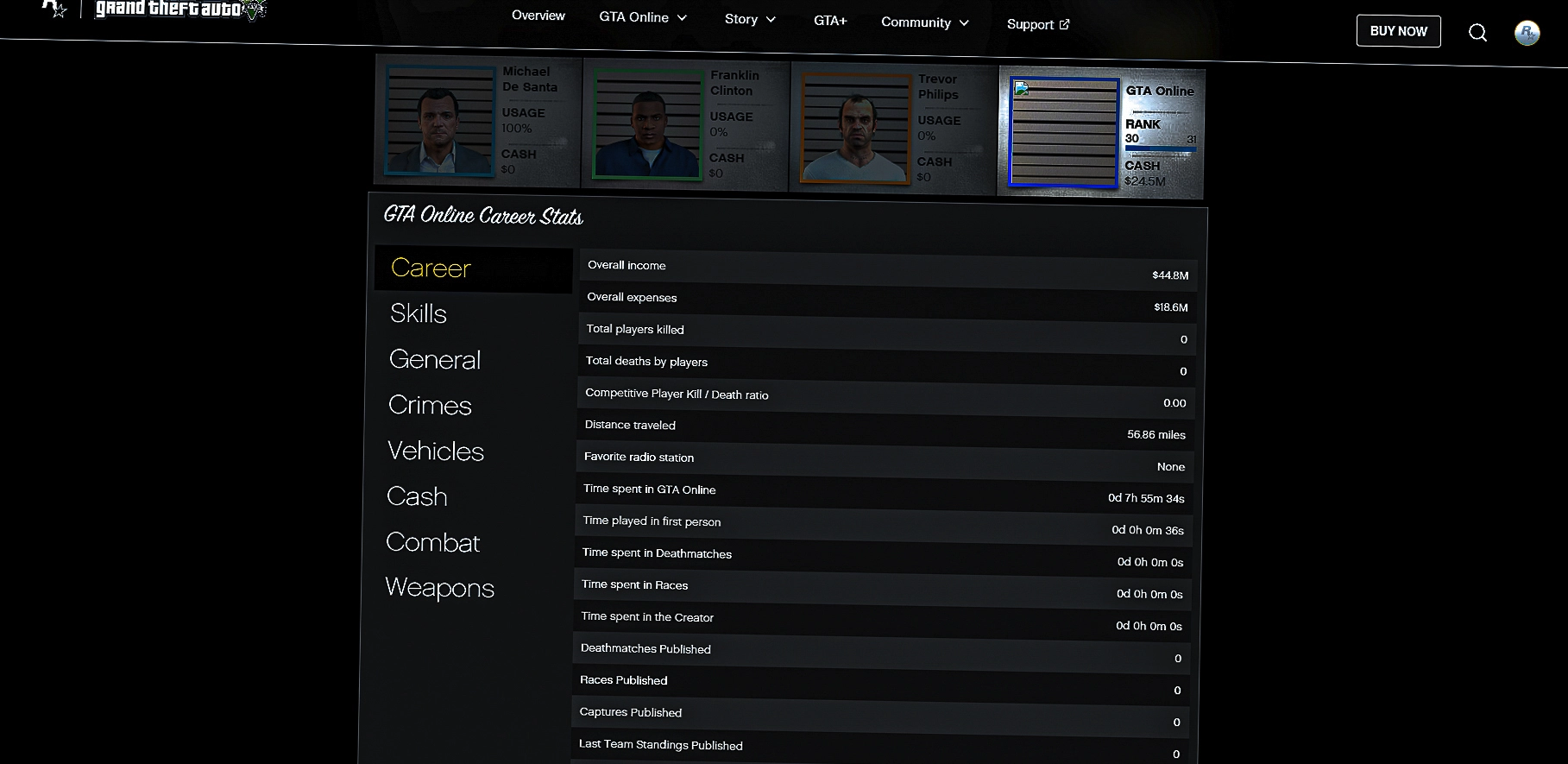
Task: Switch to the Vehicles stats tab
Action: click(x=436, y=451)
